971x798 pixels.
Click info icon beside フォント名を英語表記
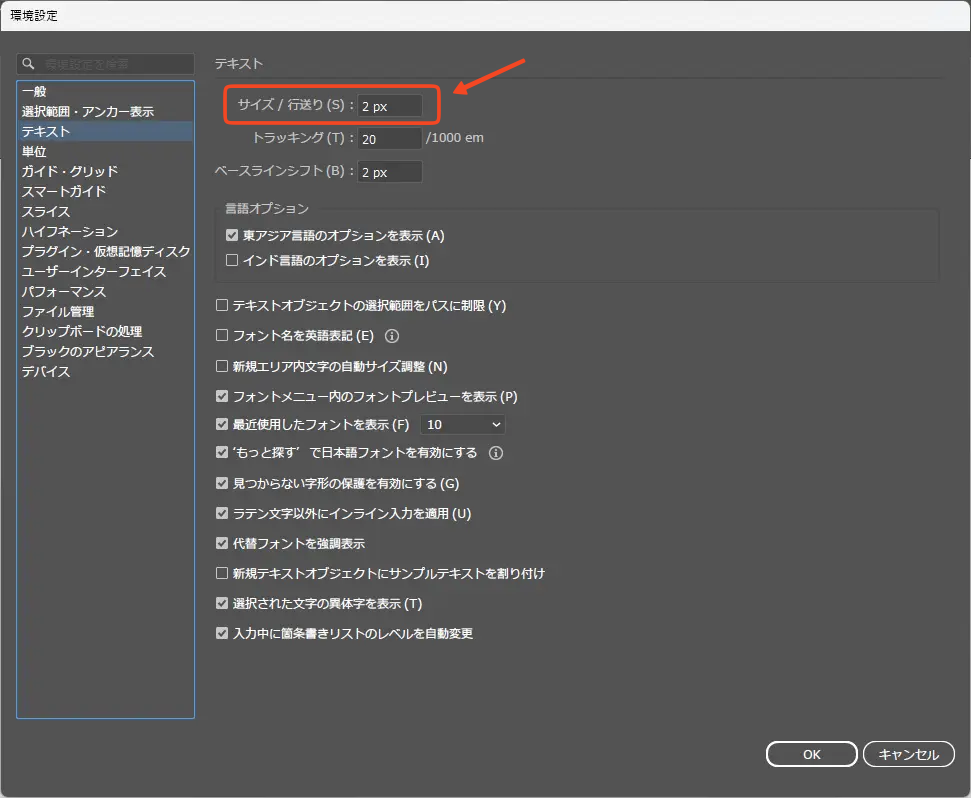point(392,336)
